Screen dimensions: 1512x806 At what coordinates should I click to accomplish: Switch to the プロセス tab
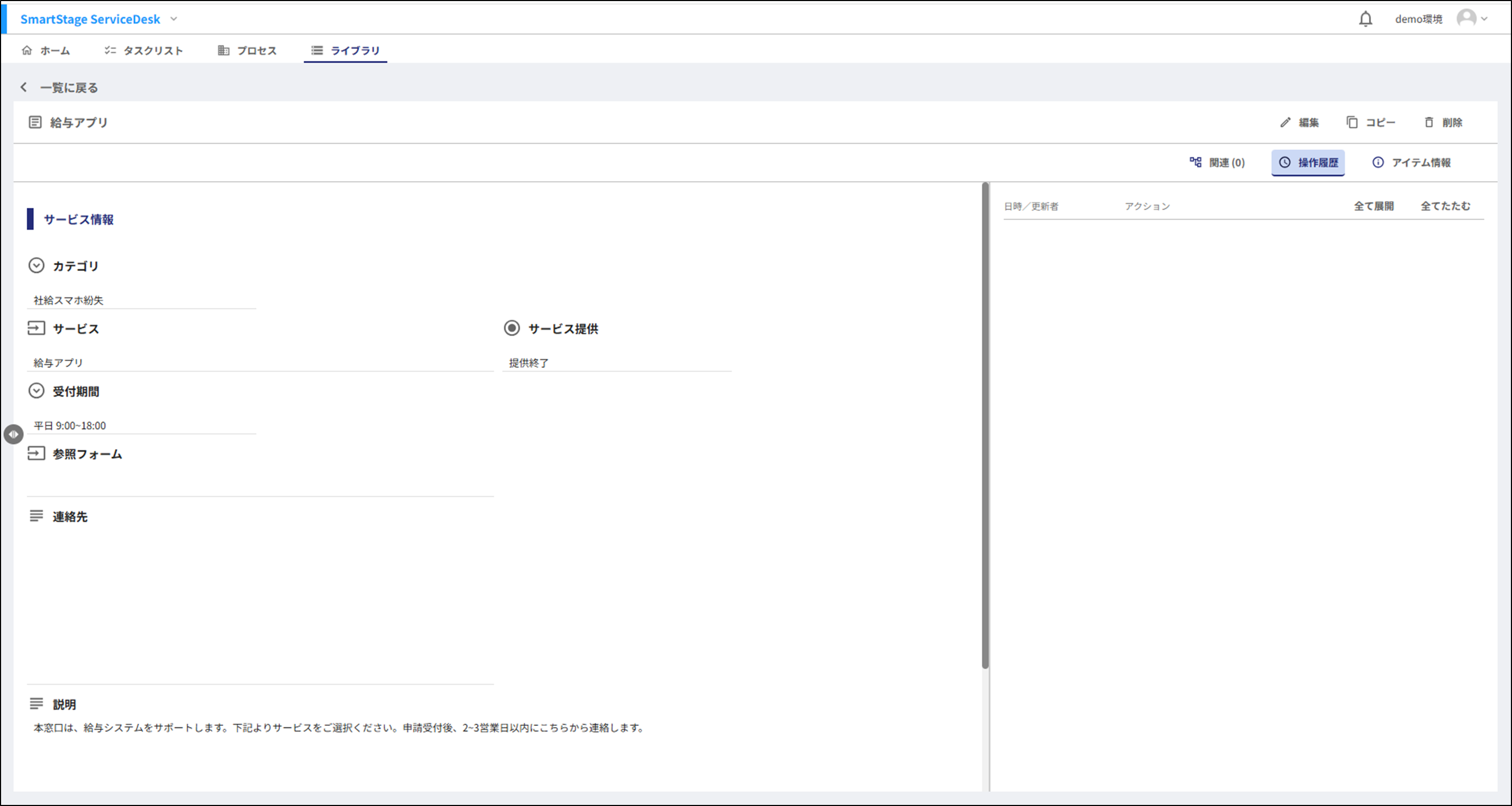(x=247, y=51)
